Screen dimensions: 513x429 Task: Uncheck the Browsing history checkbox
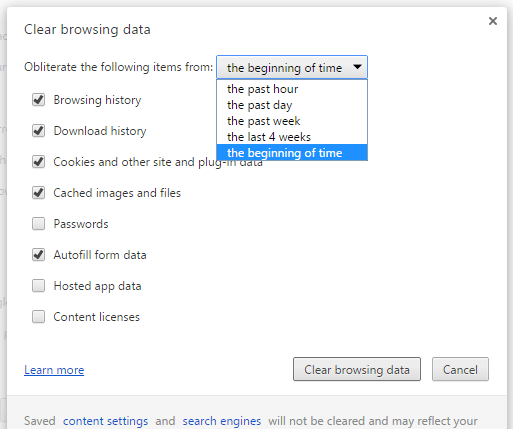tap(38, 100)
